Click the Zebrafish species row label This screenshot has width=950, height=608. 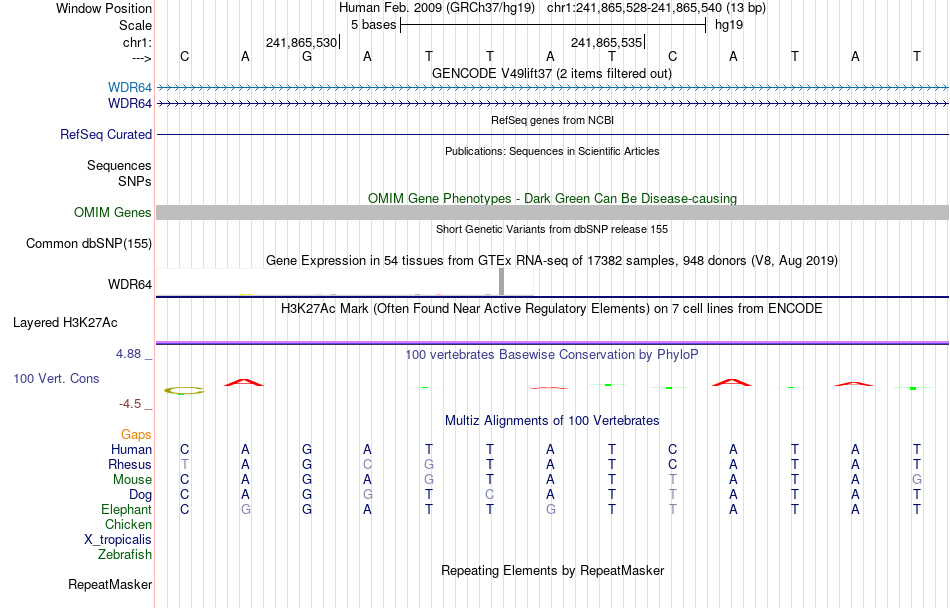[x=125, y=554]
